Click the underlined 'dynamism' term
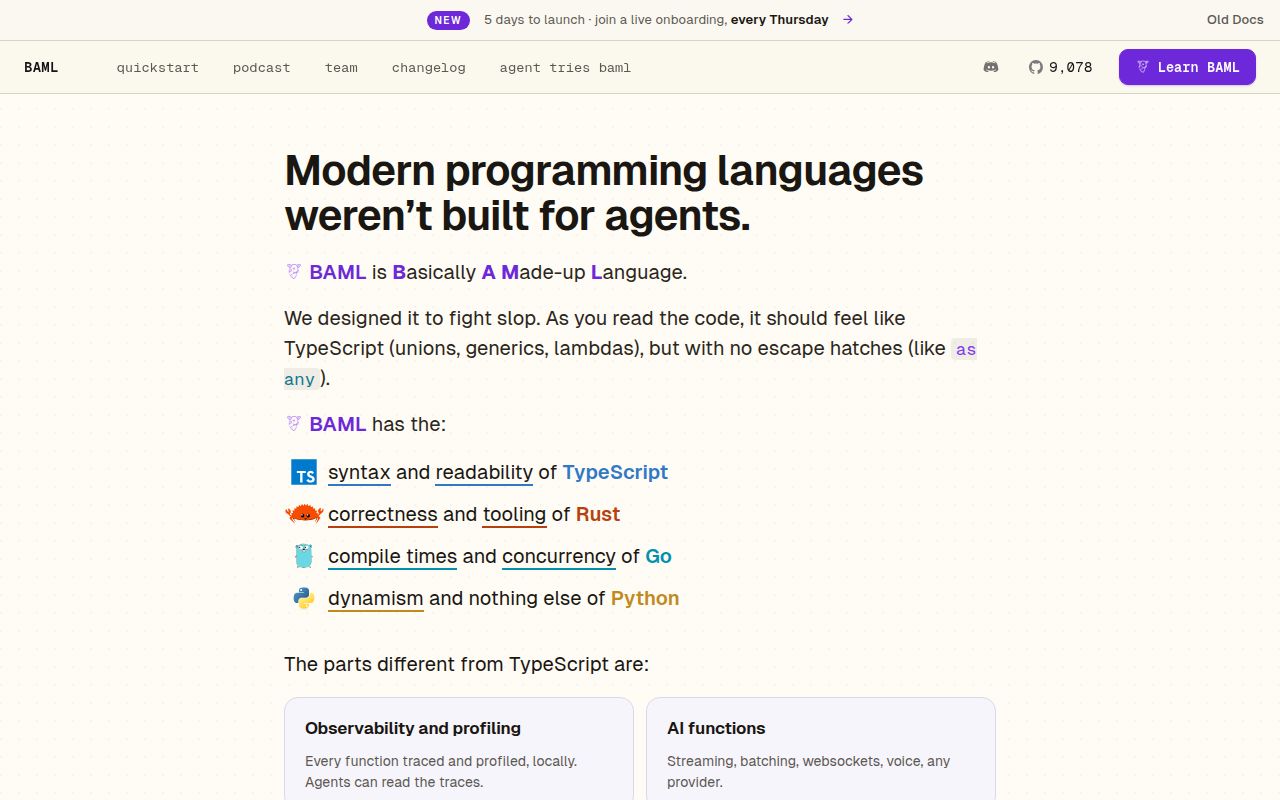Image resolution: width=1280 pixels, height=800 pixels. (x=376, y=598)
